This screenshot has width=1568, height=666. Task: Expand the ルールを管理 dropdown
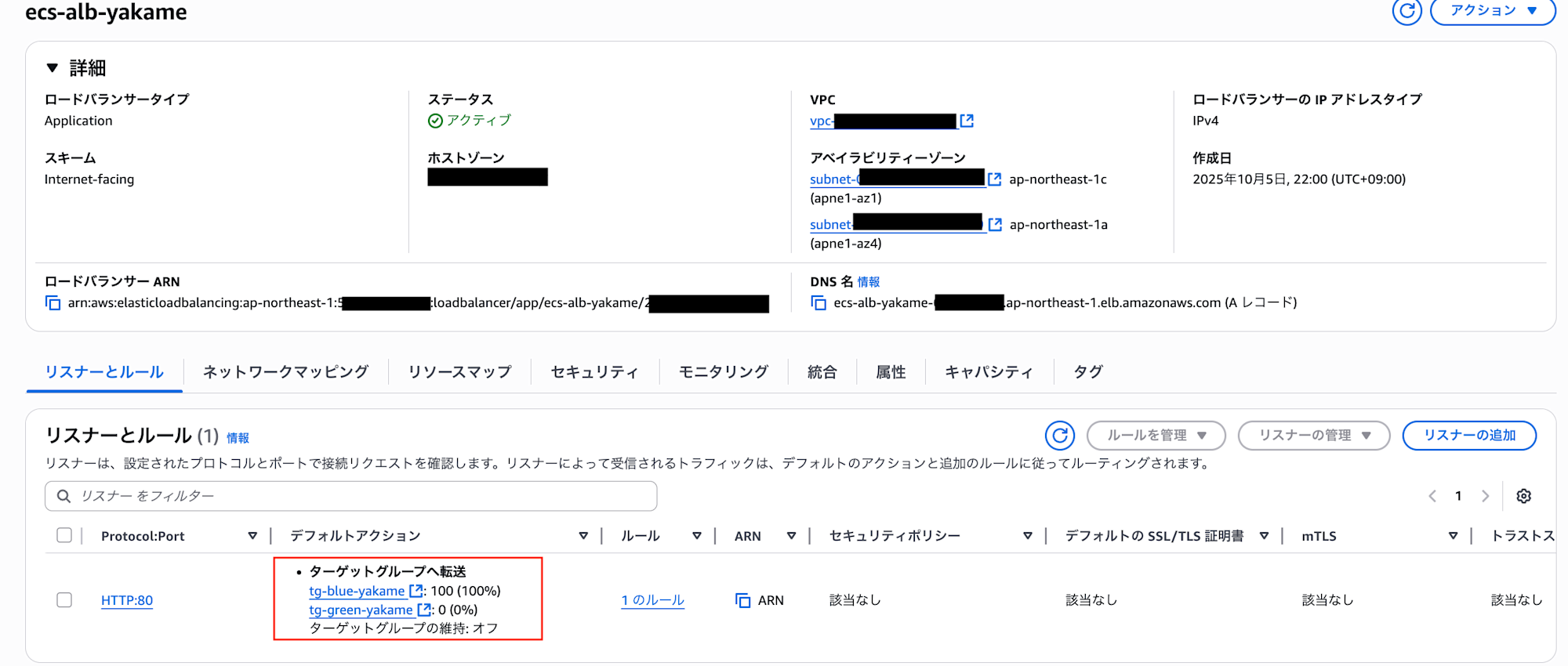1156,436
